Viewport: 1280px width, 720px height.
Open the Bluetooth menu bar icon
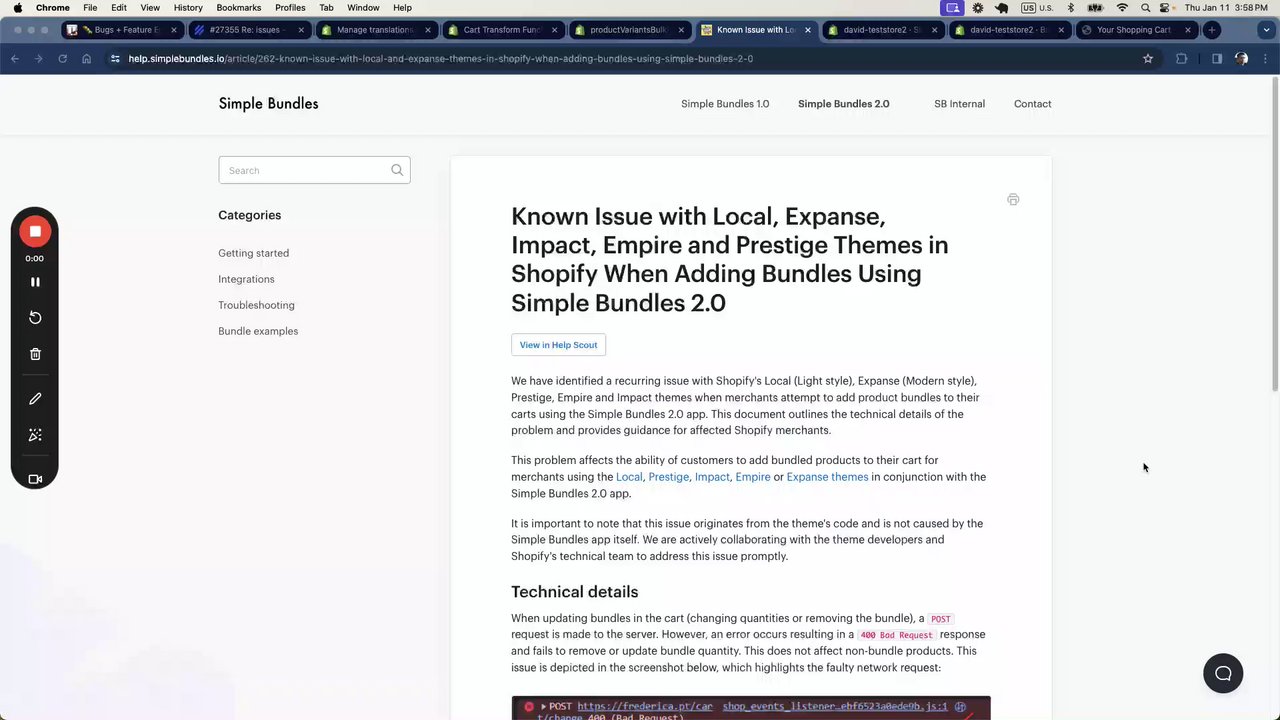1071,7
